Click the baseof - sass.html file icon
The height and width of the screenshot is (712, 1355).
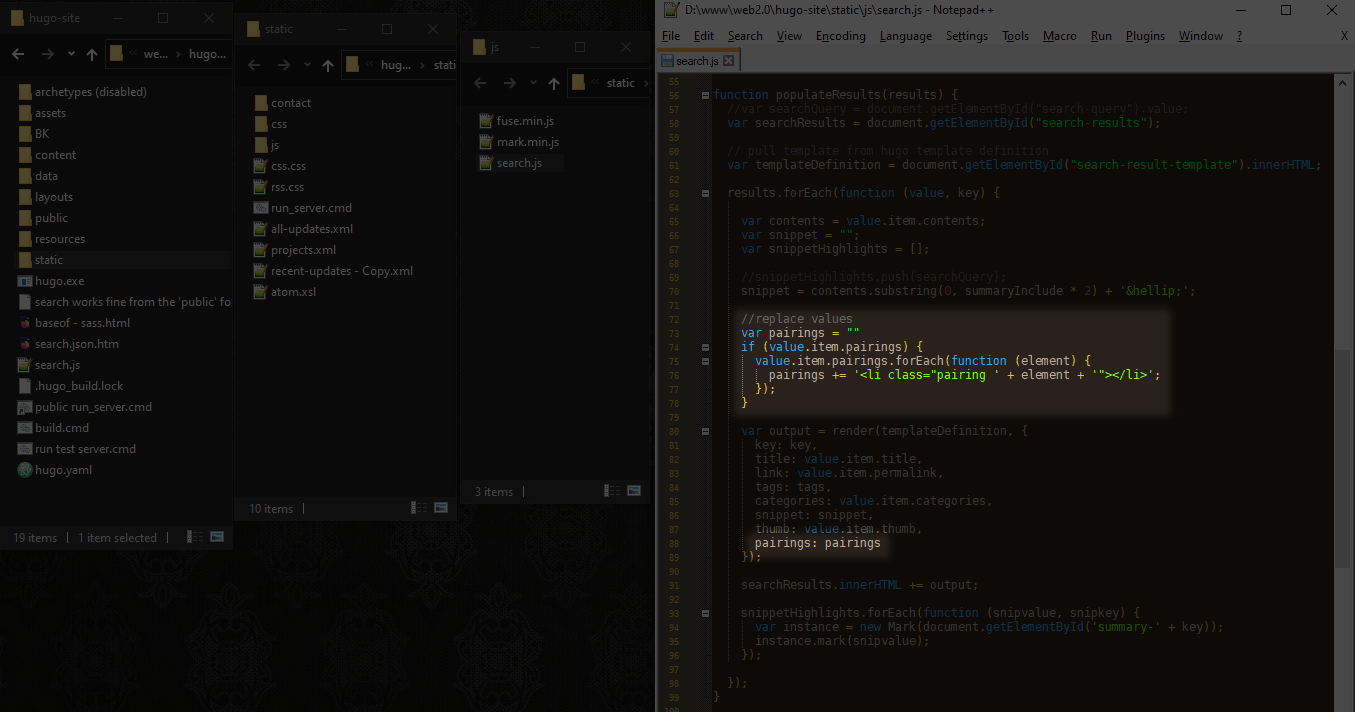coord(25,323)
